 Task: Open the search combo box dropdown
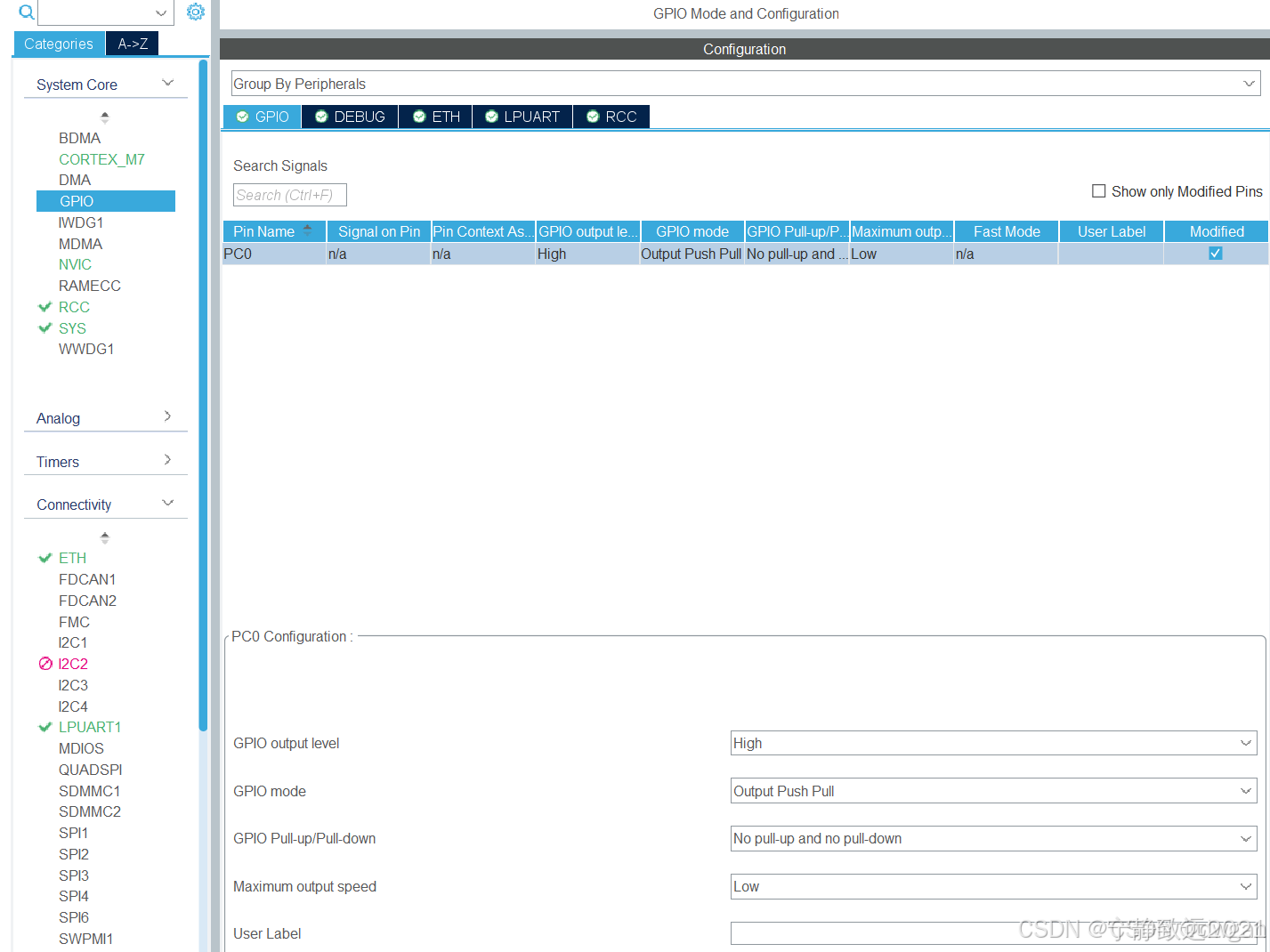161,12
